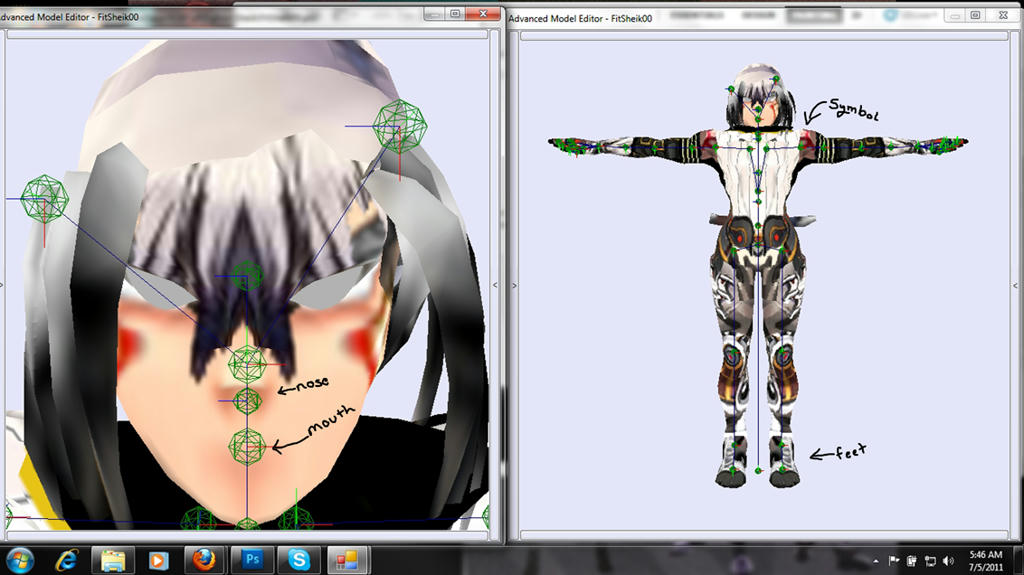Expand left-edge side panel of right editor window
Screen dimensions: 1024x575
click(514, 285)
